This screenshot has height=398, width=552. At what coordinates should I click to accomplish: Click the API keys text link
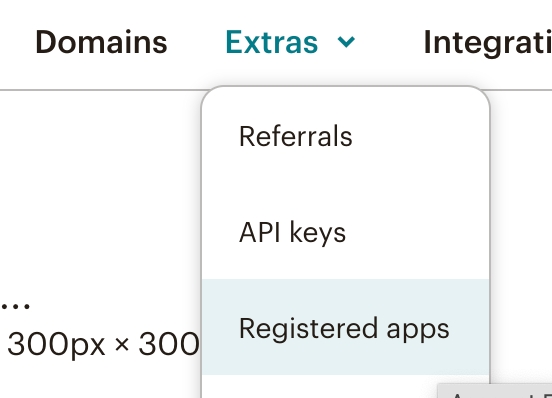point(293,232)
